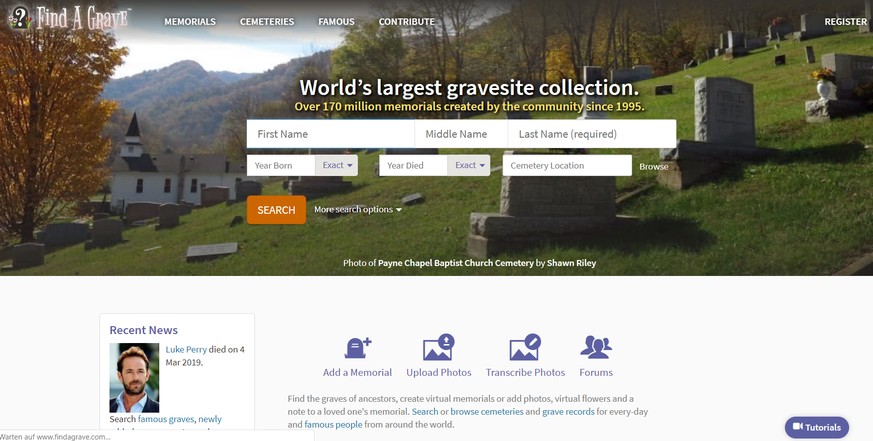Click the Forums text link
873x441 pixels.
(x=596, y=373)
